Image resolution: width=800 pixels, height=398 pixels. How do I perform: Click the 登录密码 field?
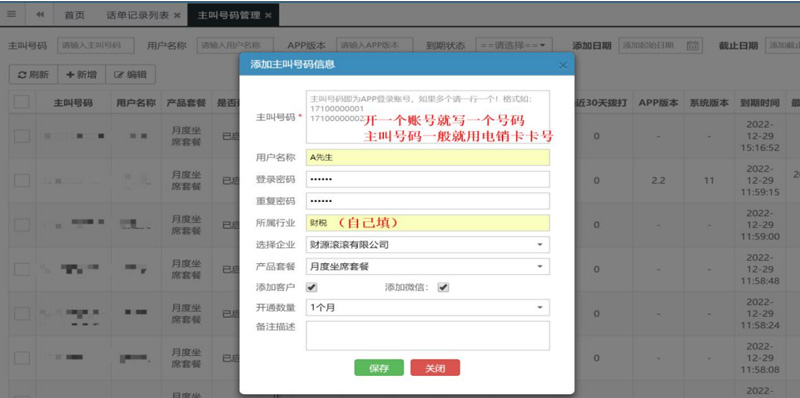coord(428,180)
